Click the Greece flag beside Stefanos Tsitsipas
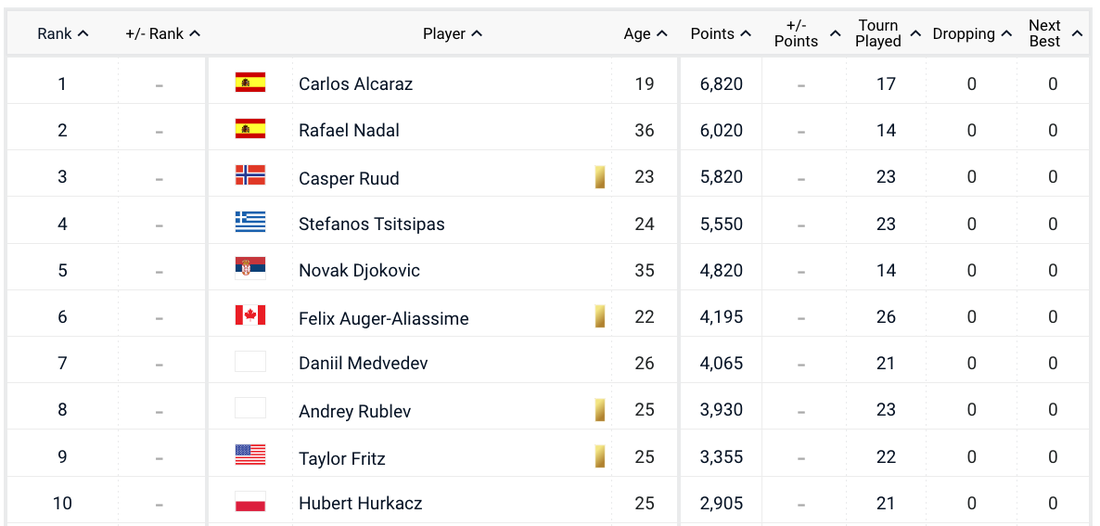 coord(250,222)
